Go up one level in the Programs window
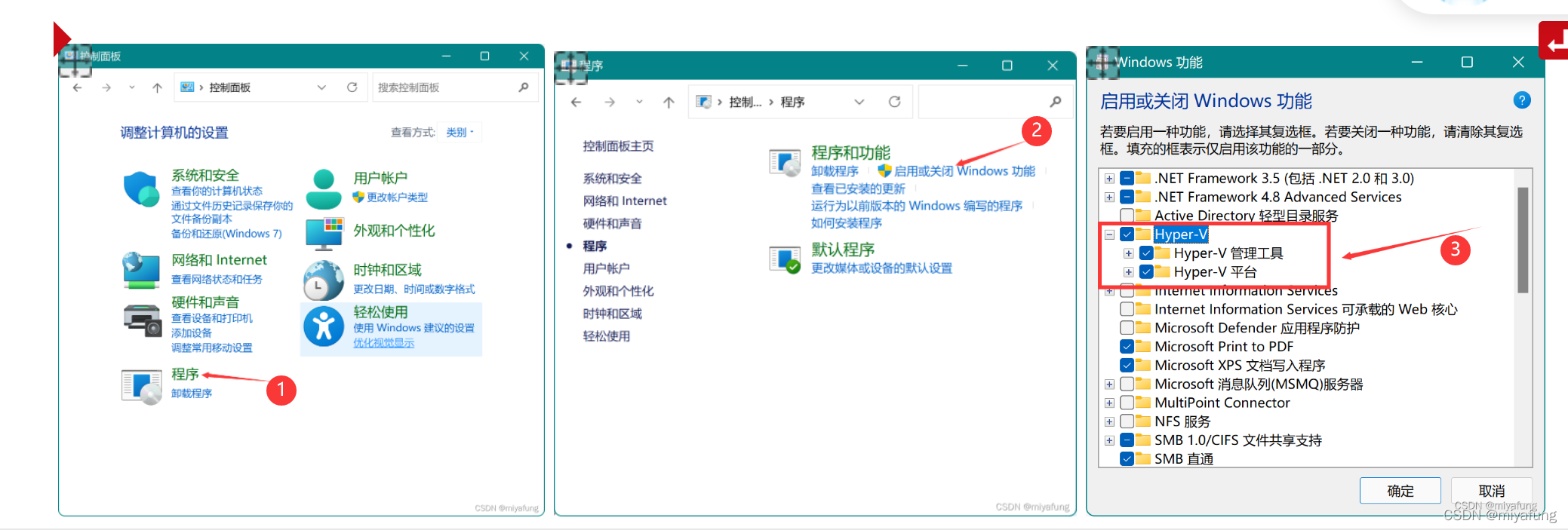The image size is (1568, 530). point(669,102)
